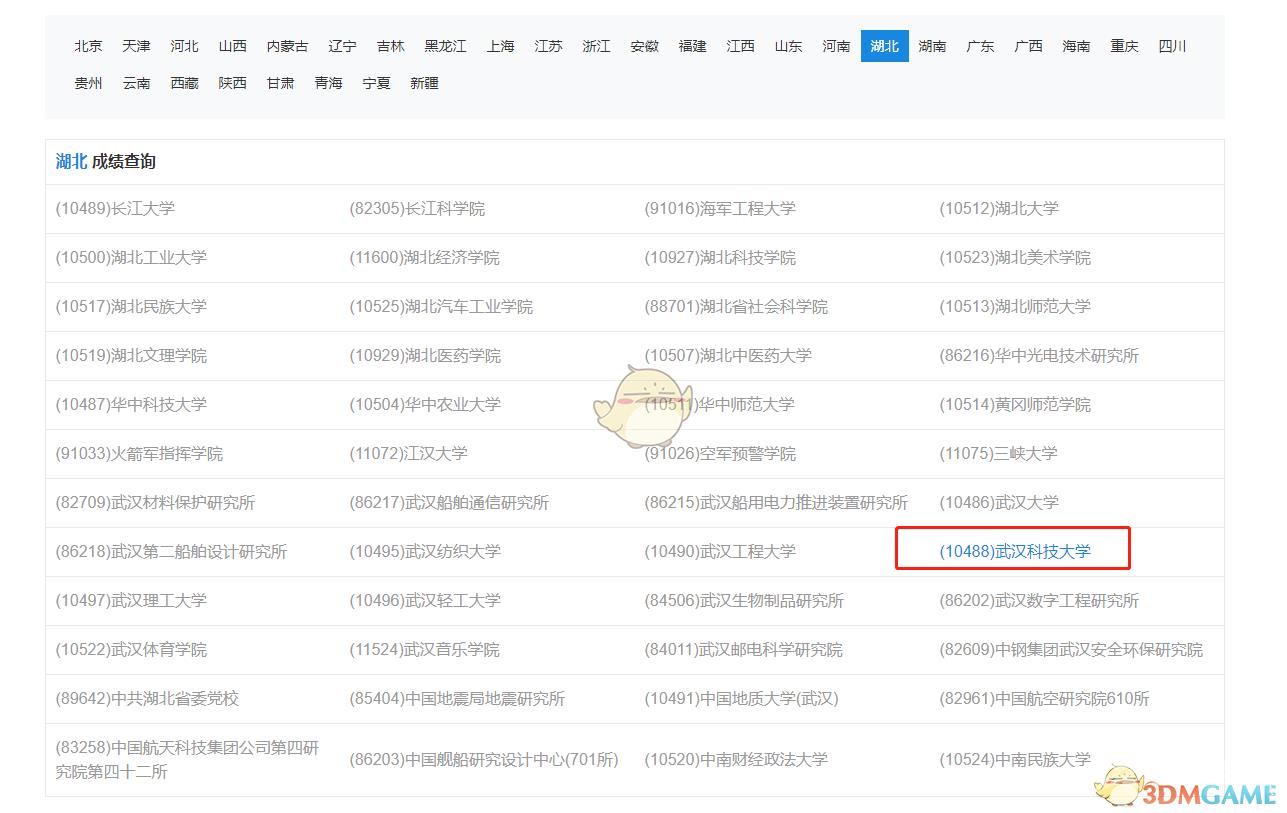The image size is (1287, 813).
Task: Switch to the 四川 tab
Action: click(1173, 46)
